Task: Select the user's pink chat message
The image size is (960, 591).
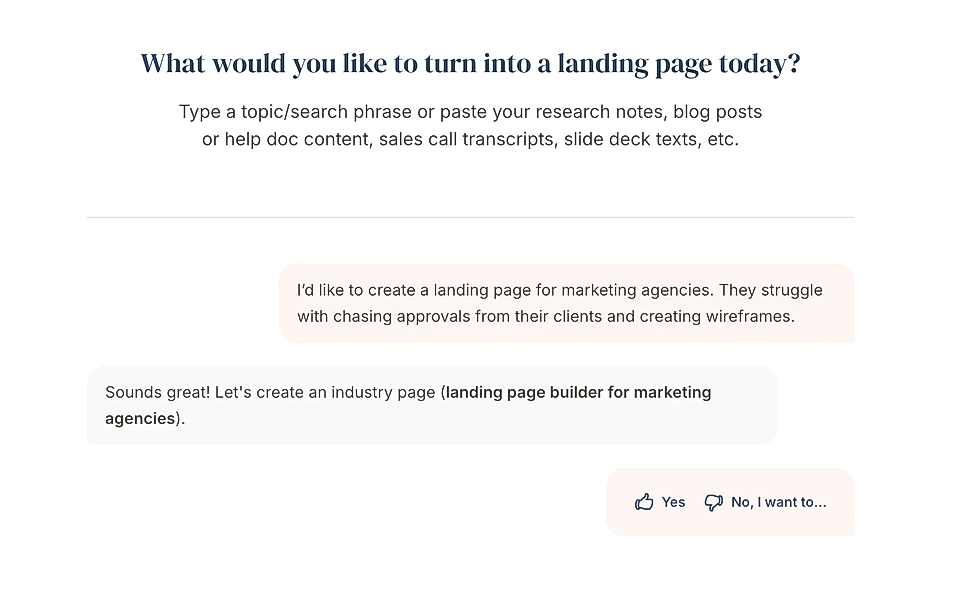Action: (x=567, y=303)
